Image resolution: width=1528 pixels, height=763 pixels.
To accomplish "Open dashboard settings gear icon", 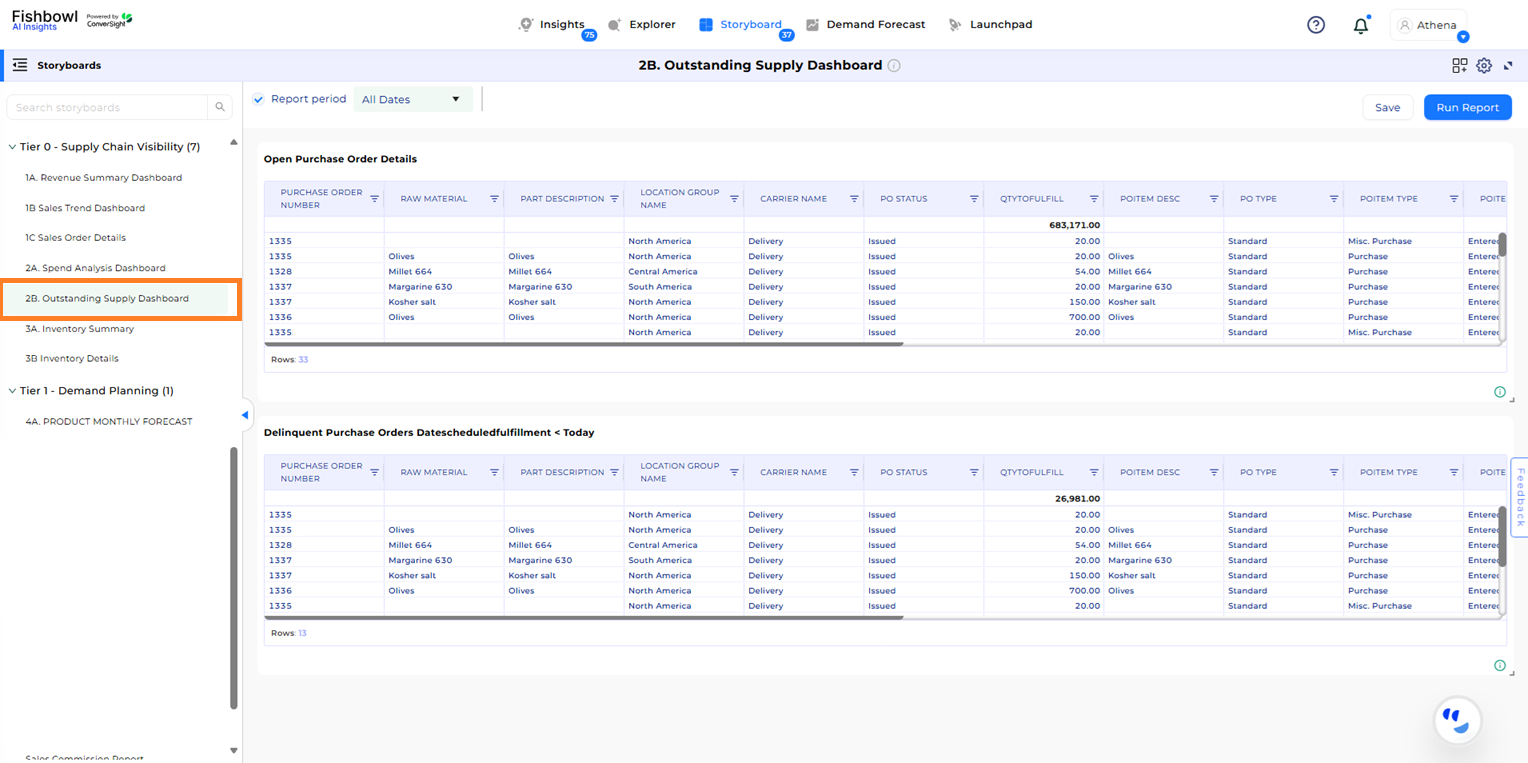I will 1484,65.
